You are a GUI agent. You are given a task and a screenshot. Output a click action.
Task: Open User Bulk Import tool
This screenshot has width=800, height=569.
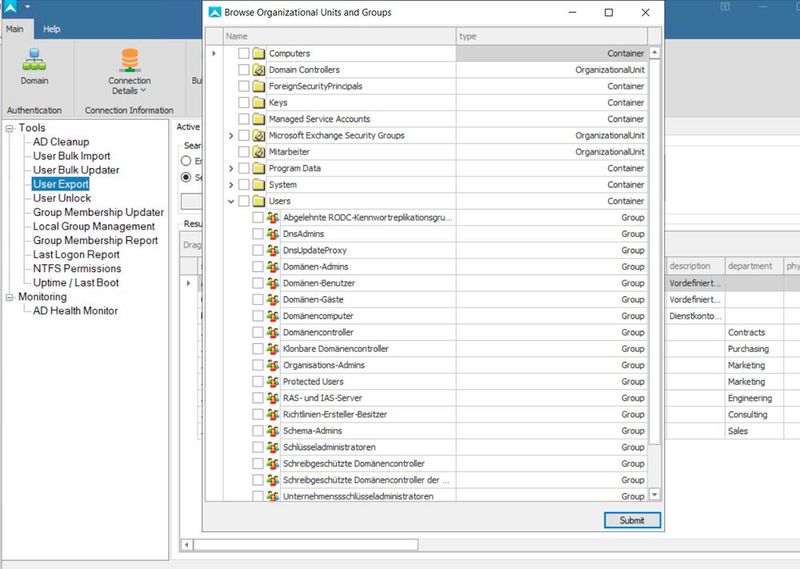pyautogui.click(x=71, y=156)
